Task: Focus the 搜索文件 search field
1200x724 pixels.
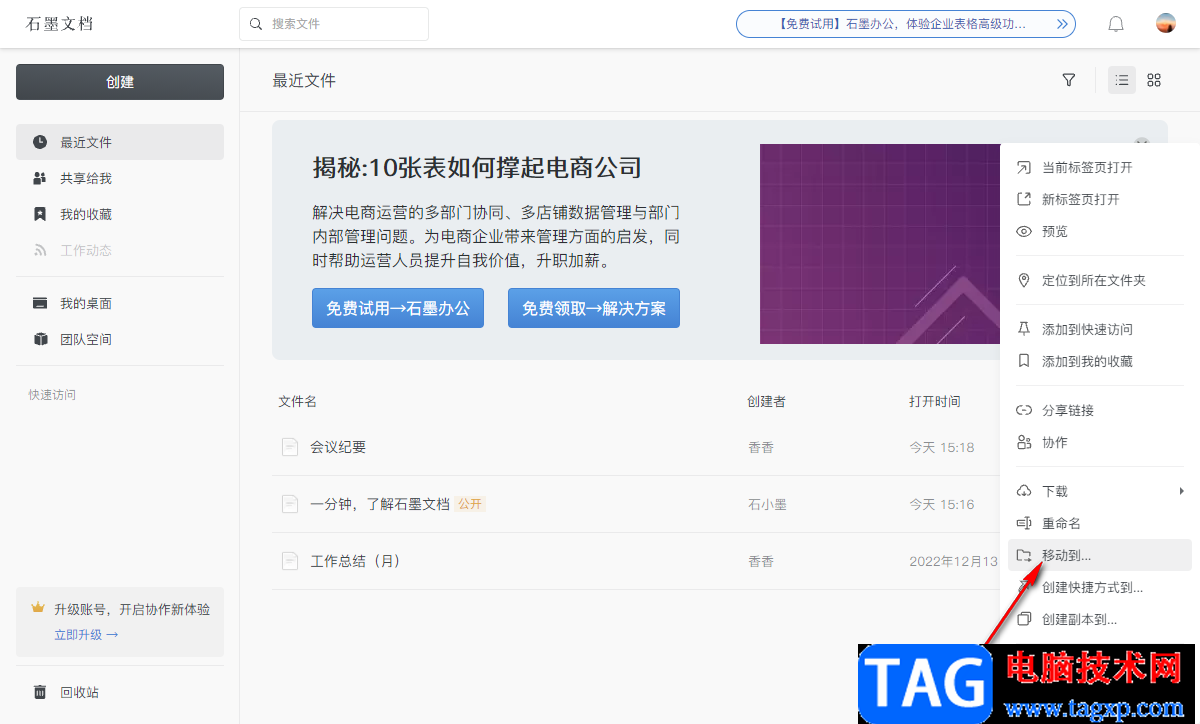Action: coord(334,24)
